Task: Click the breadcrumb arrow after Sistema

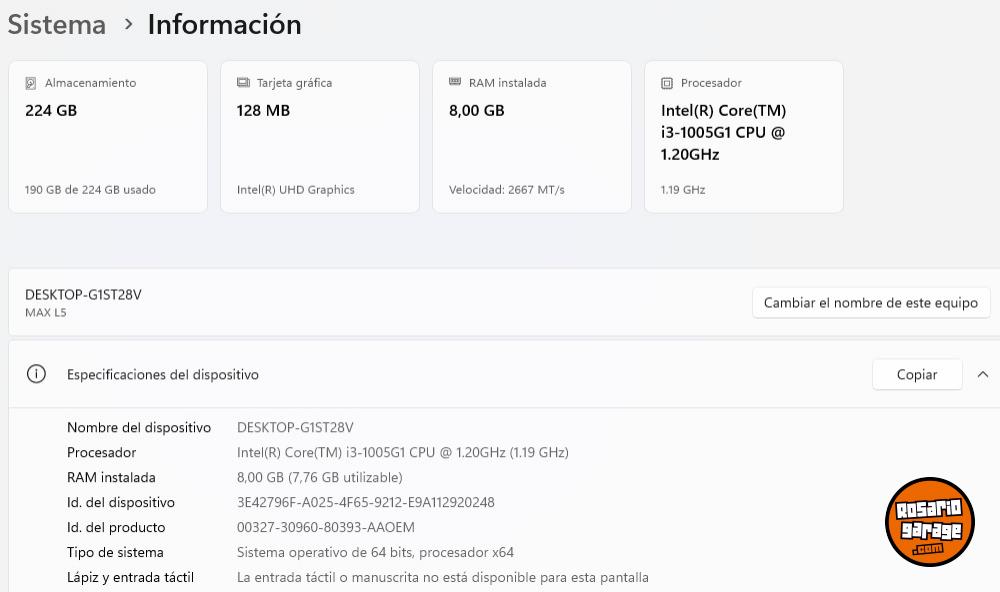Action: tap(128, 25)
